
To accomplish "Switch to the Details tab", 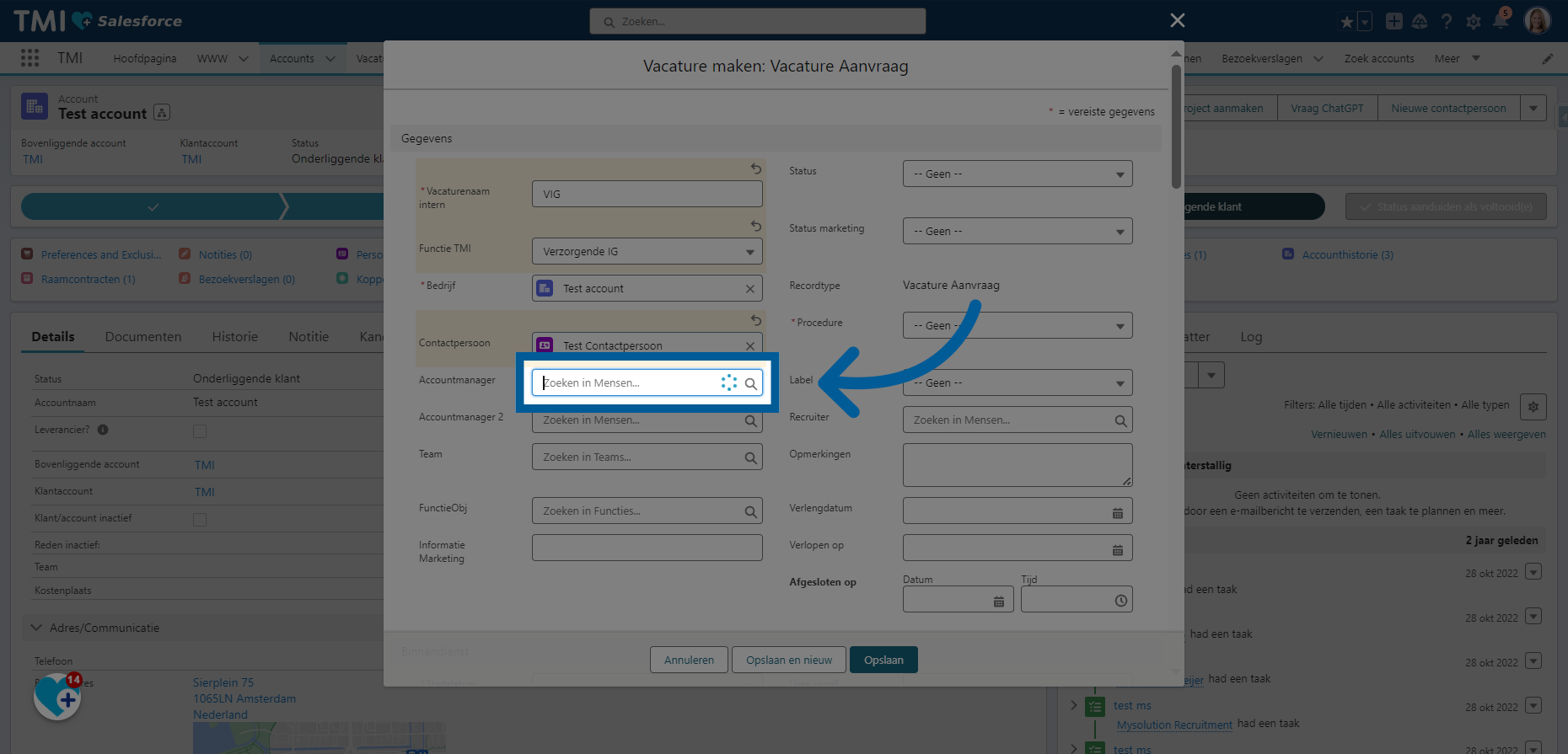I will click(x=53, y=336).
